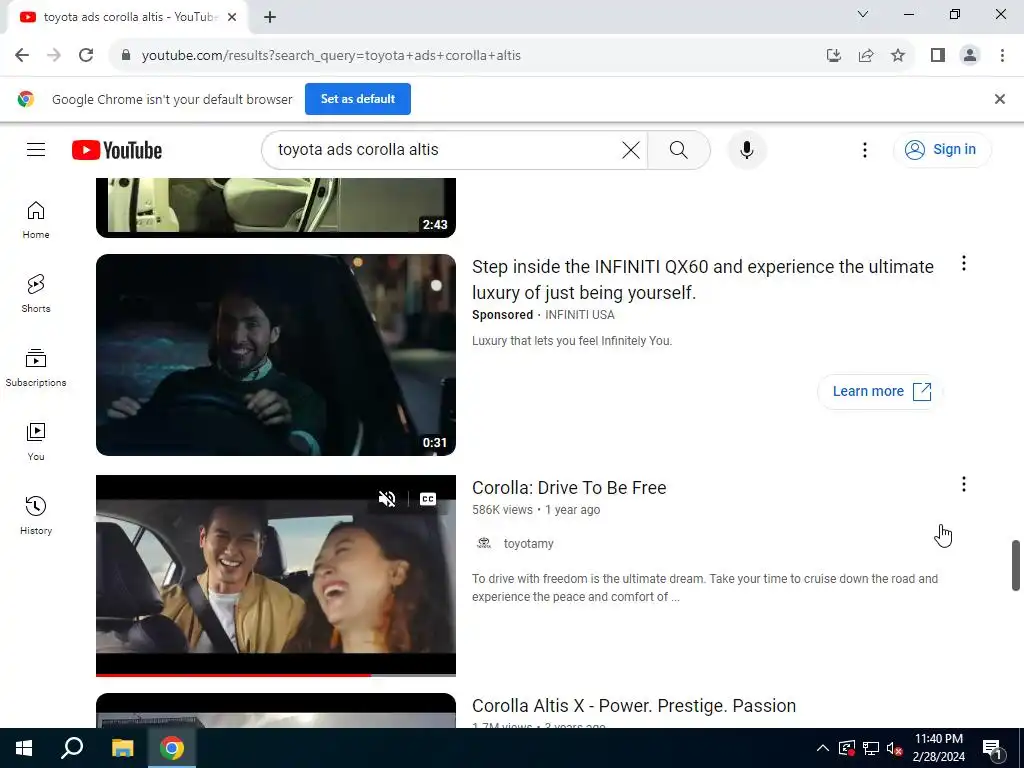Viewport: 1024px width, 768px height.
Task: Open the muted volume tray icon
Action: 895,748
